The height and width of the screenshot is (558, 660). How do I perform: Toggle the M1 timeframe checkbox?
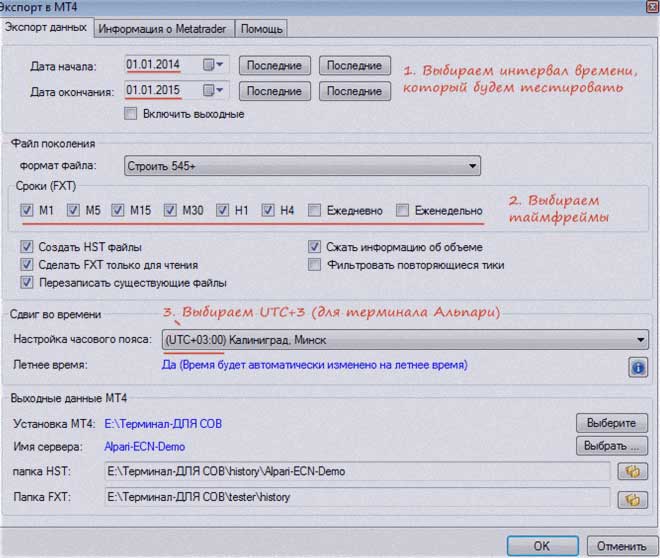pos(27,211)
